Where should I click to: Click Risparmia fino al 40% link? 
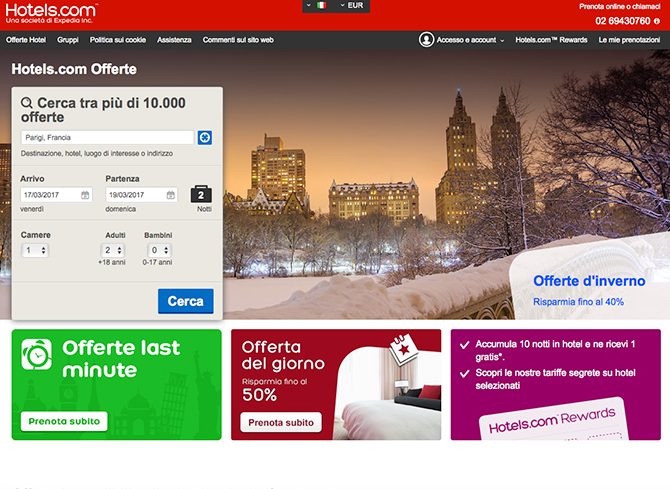tap(578, 302)
